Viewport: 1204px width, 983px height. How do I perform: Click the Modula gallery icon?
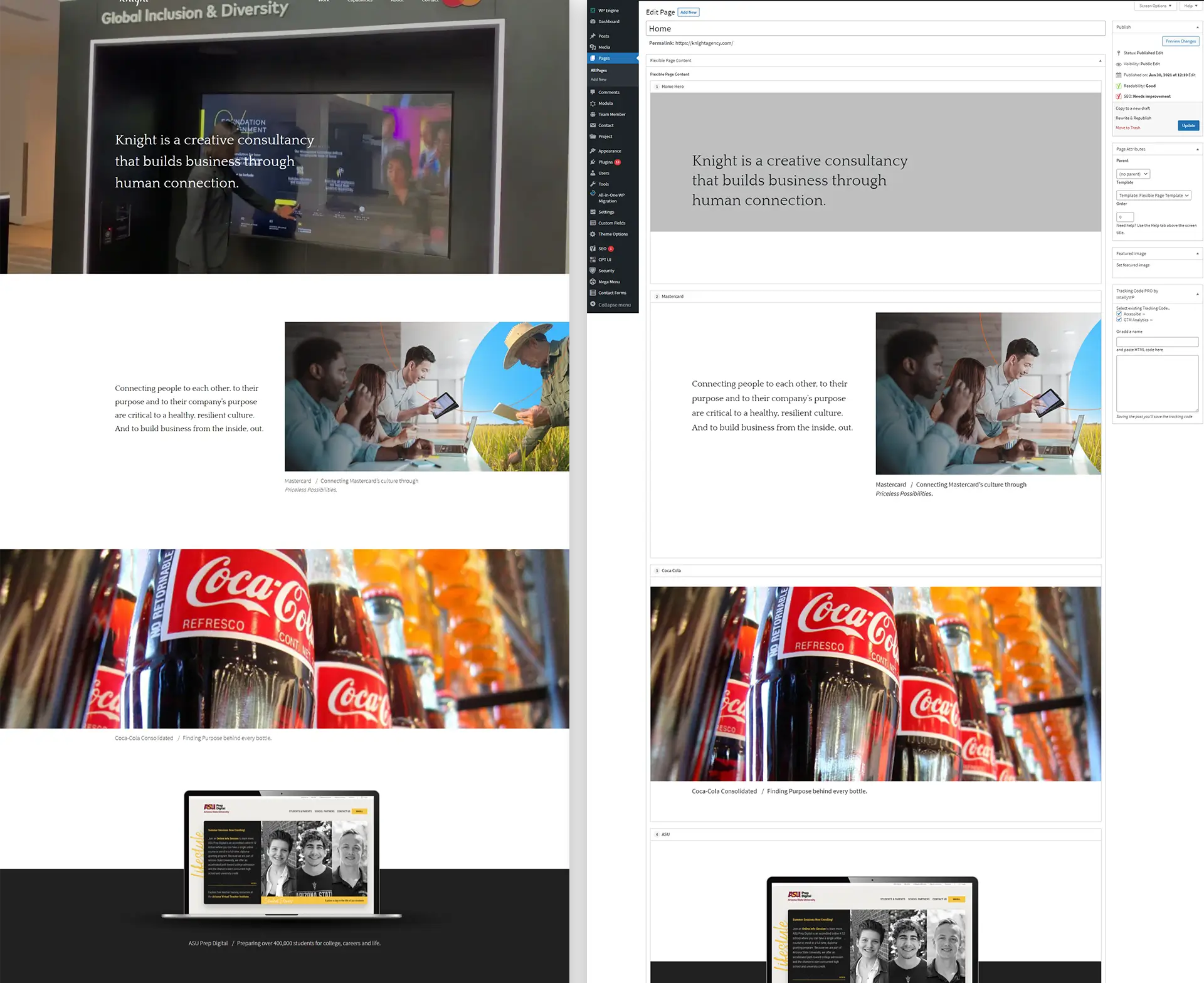[x=593, y=103]
